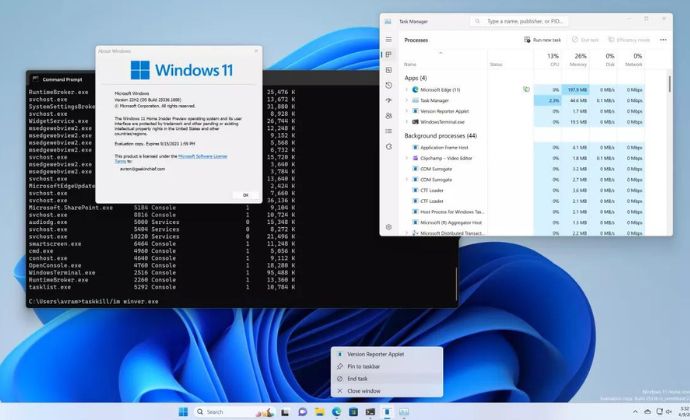The width and height of the screenshot is (690, 420).
Task: Open Startup apps icon in Task Manager sidebar
Action: click(389, 100)
